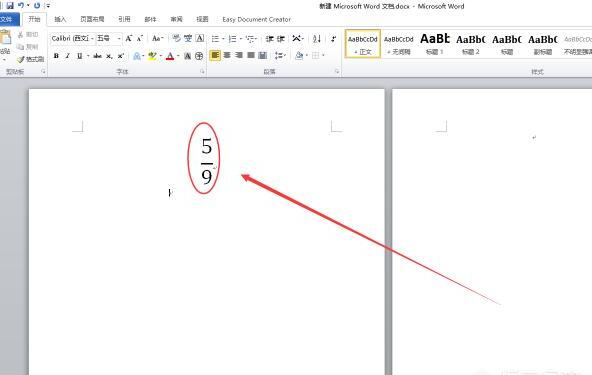Click the Sort A-Z icon
592x375 pixels.
[317, 39]
